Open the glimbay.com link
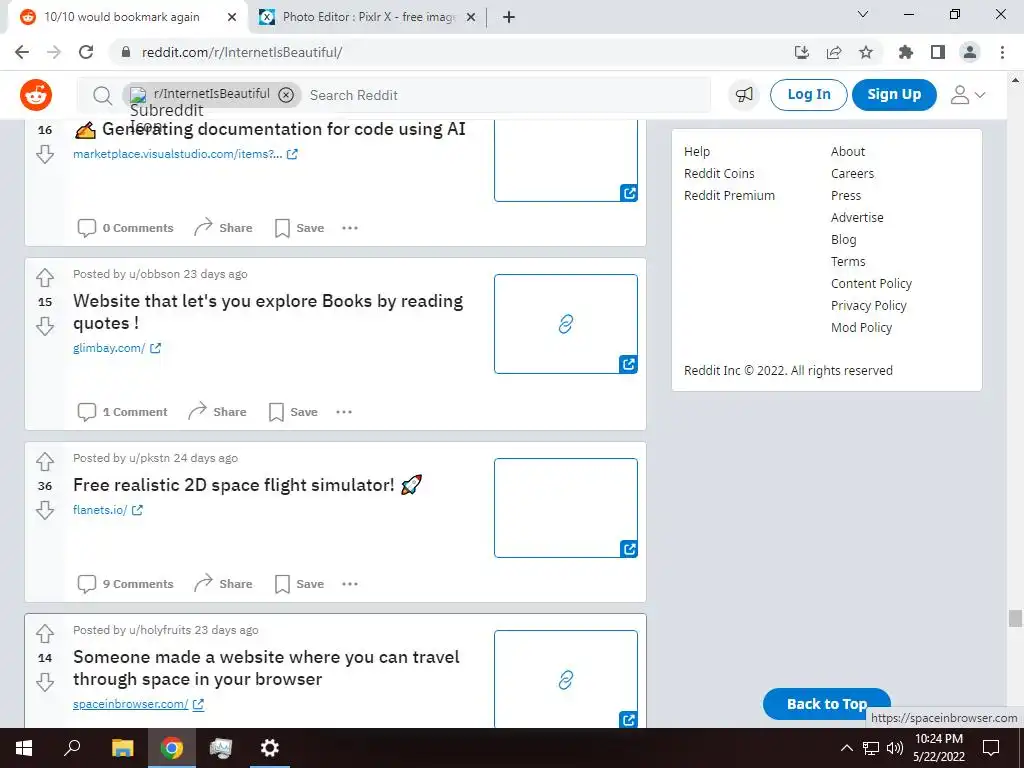This screenshot has height=768, width=1024. coord(116,348)
